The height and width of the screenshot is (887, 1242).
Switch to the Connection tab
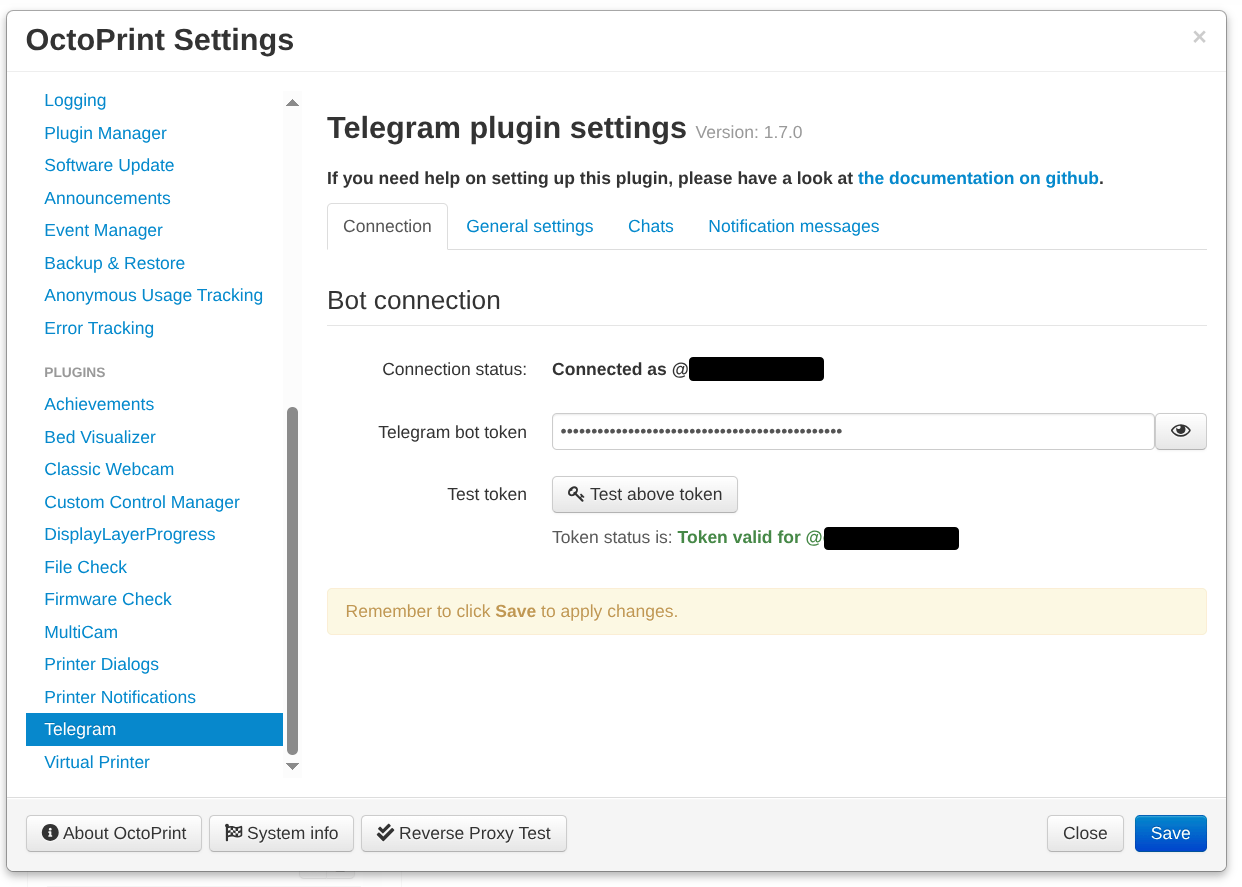(387, 226)
